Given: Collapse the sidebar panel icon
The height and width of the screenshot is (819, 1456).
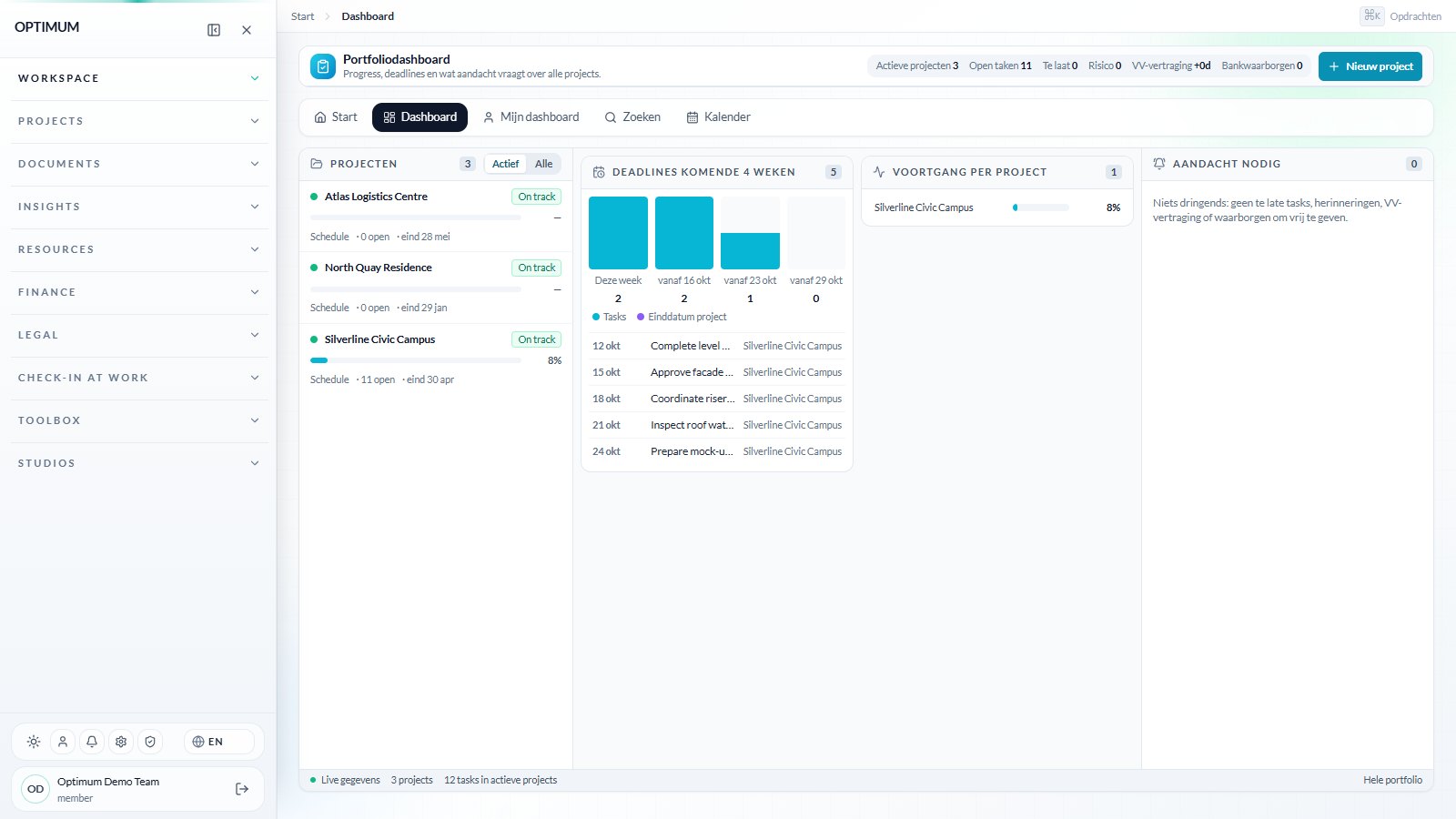Looking at the screenshot, I should click(214, 30).
